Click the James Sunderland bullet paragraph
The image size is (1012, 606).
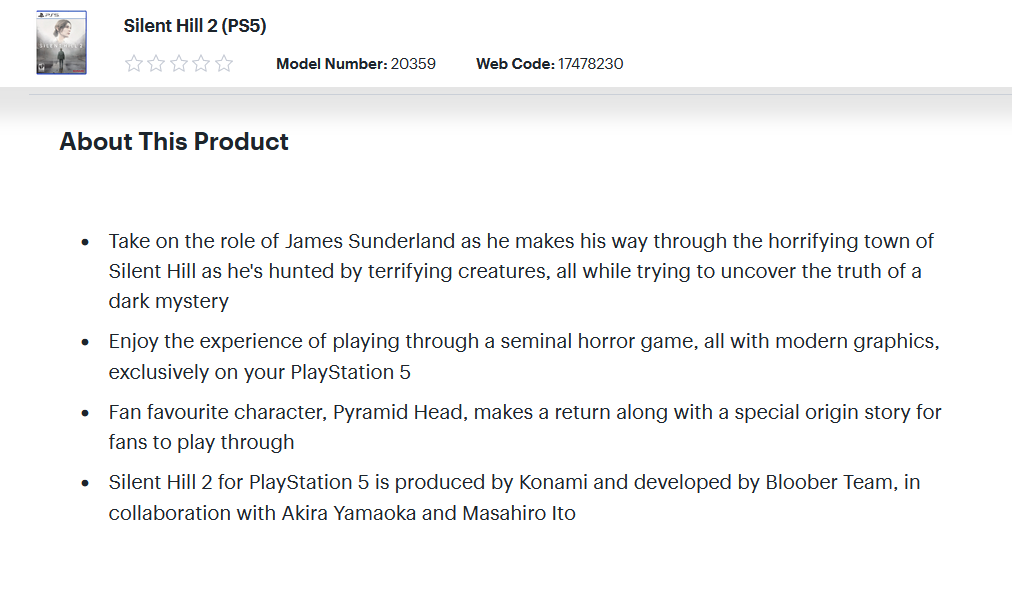click(521, 271)
